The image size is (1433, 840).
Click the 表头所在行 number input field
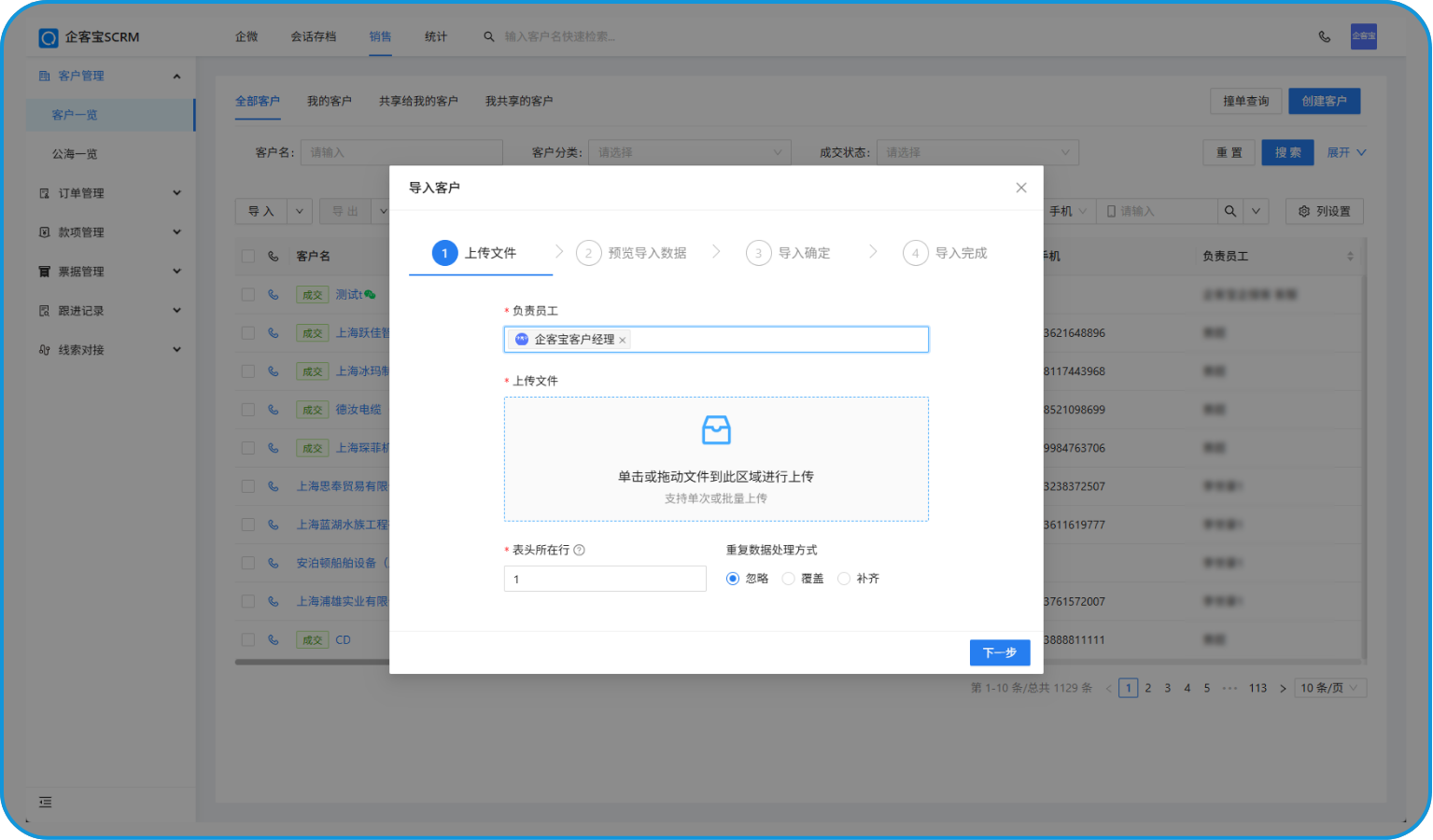(x=605, y=579)
